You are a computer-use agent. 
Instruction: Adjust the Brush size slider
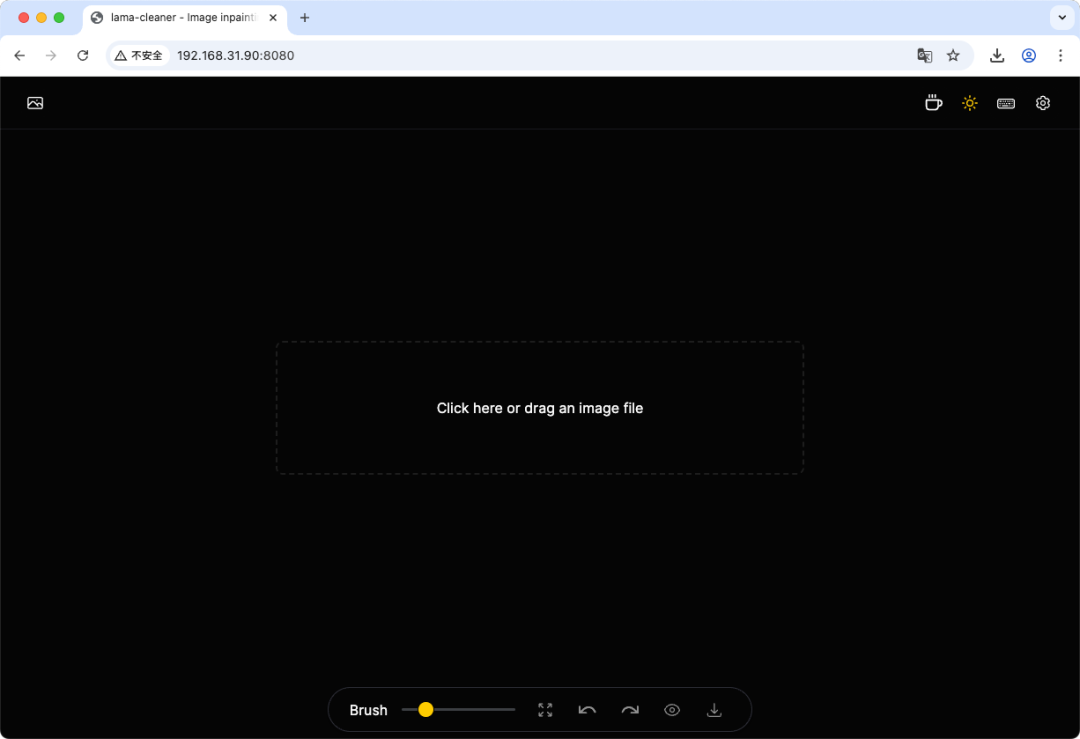426,709
